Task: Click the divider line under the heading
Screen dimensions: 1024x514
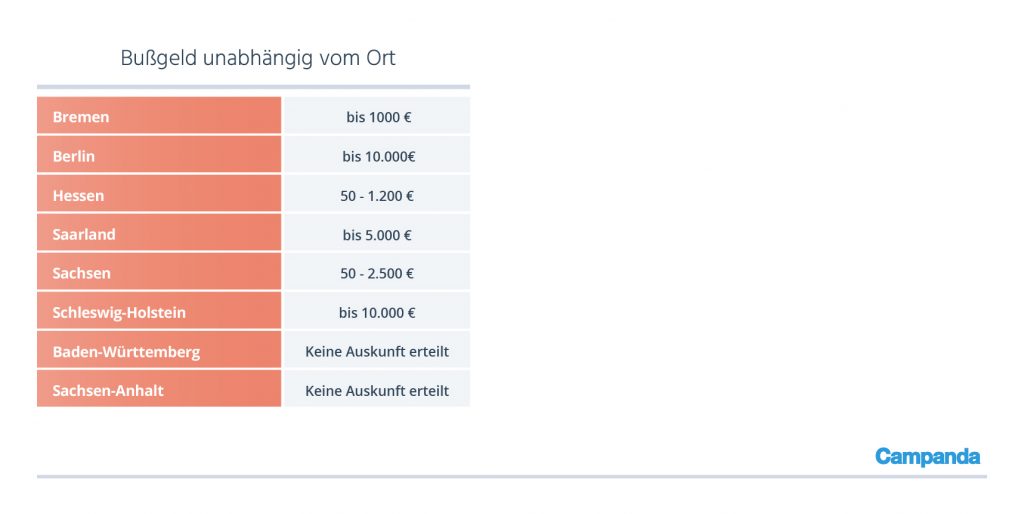Action: click(253, 87)
